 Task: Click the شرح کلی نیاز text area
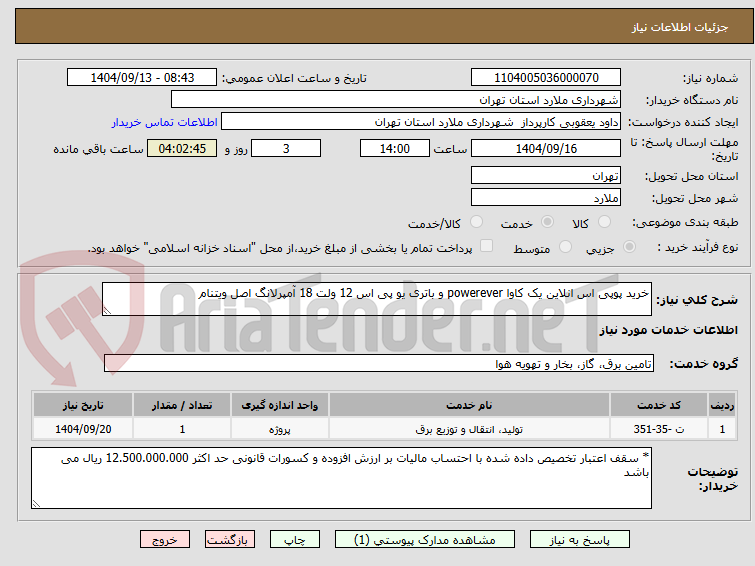click(x=377, y=299)
